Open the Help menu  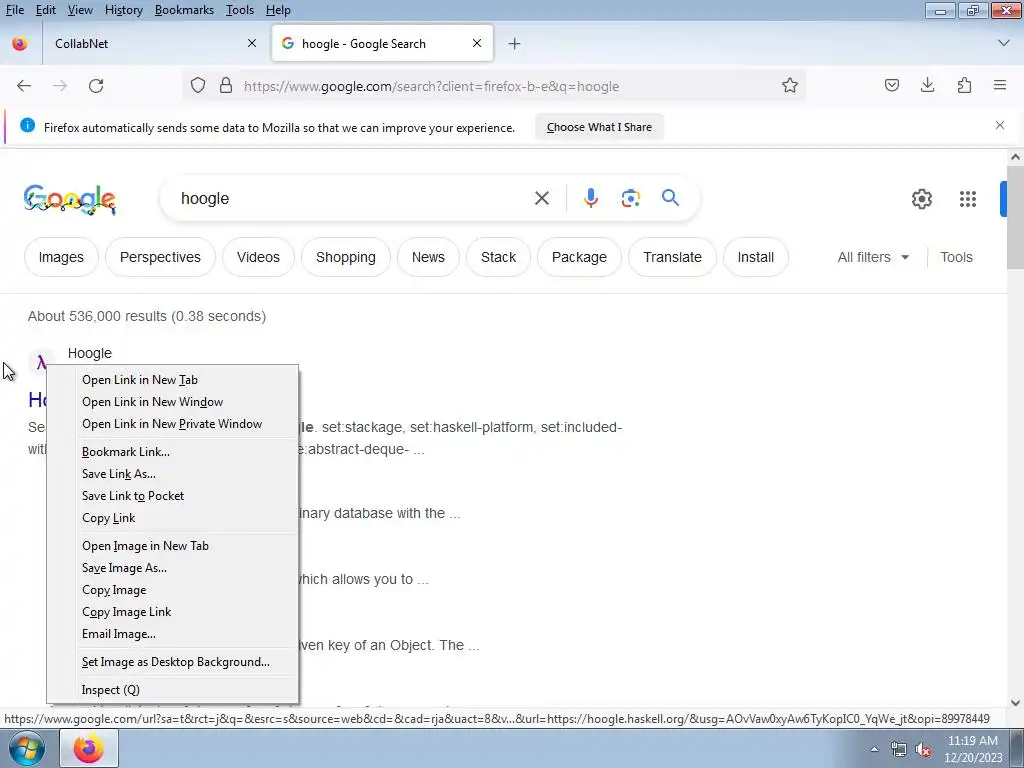(x=278, y=10)
